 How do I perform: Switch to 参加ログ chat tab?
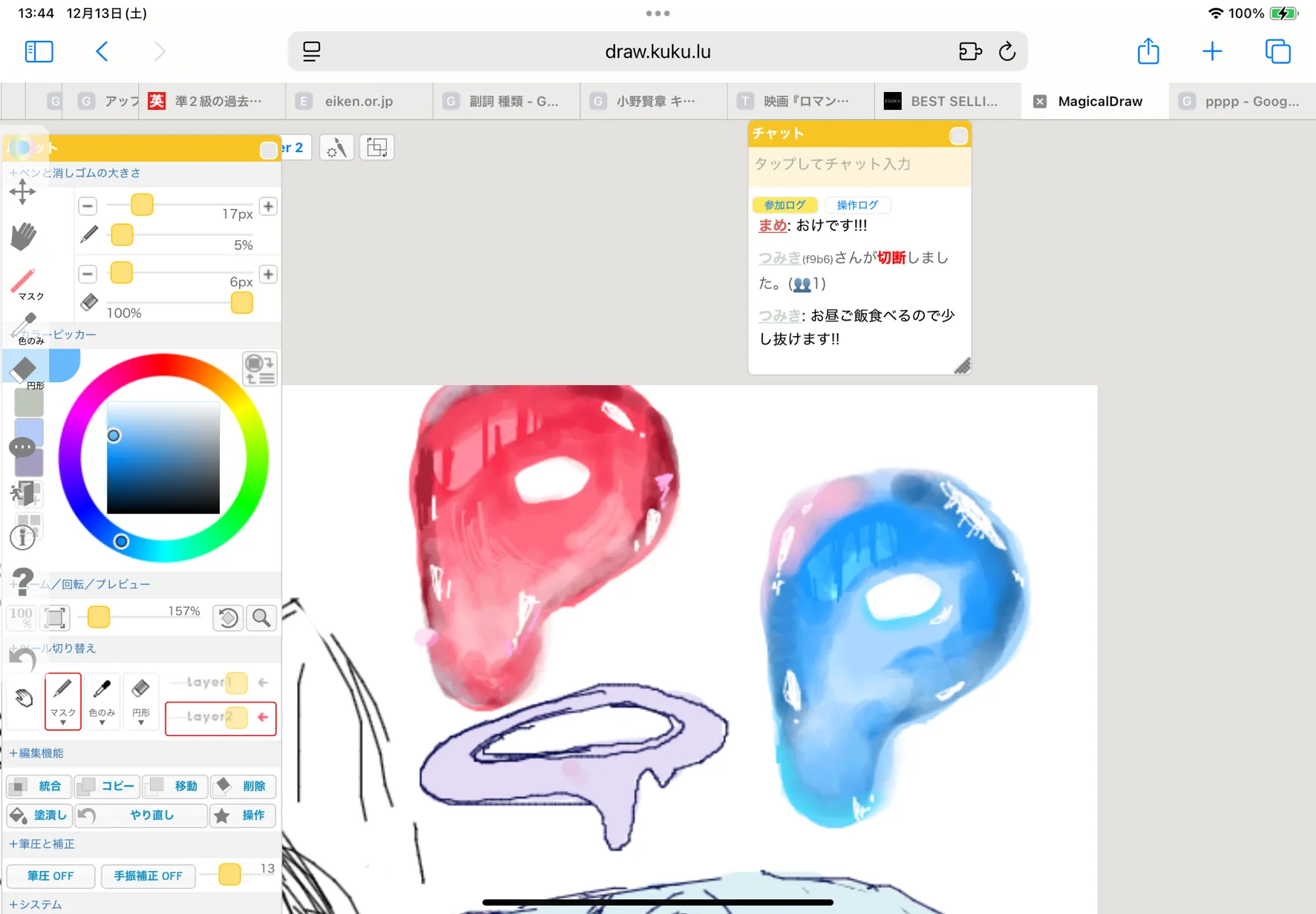[x=785, y=205]
